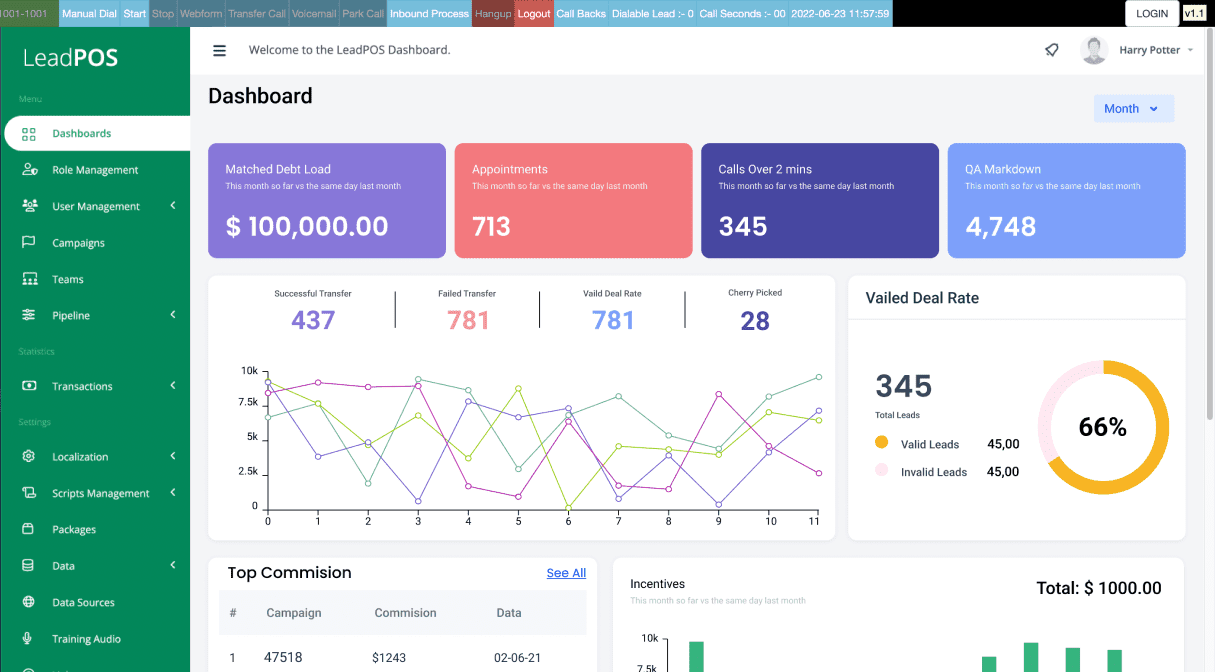Open the Matched Debt Load card
Screen dimensions: 1215x672
pos(327,201)
